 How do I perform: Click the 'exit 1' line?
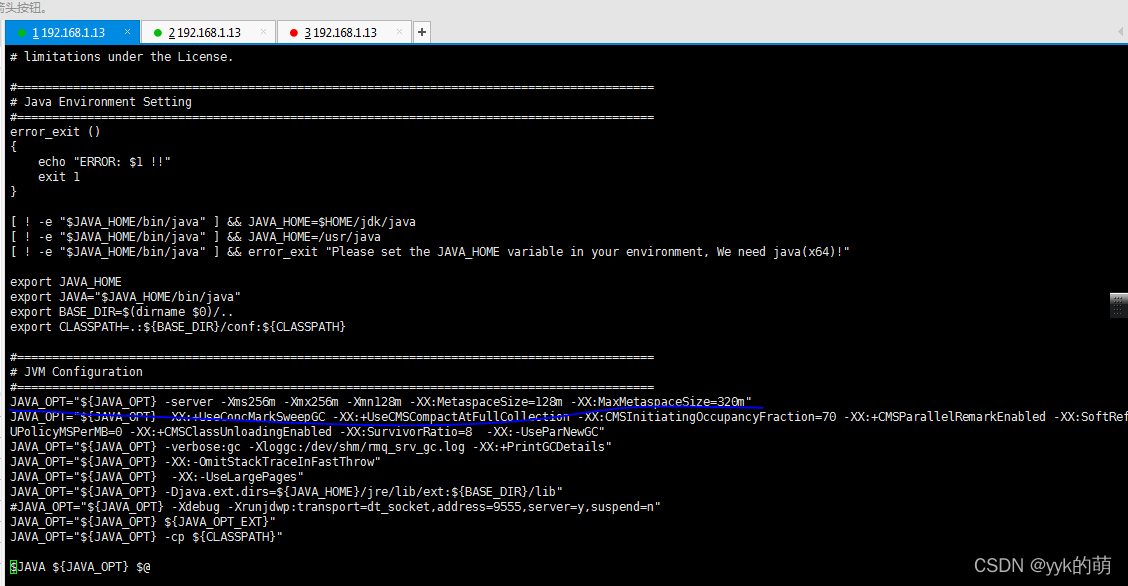59,177
